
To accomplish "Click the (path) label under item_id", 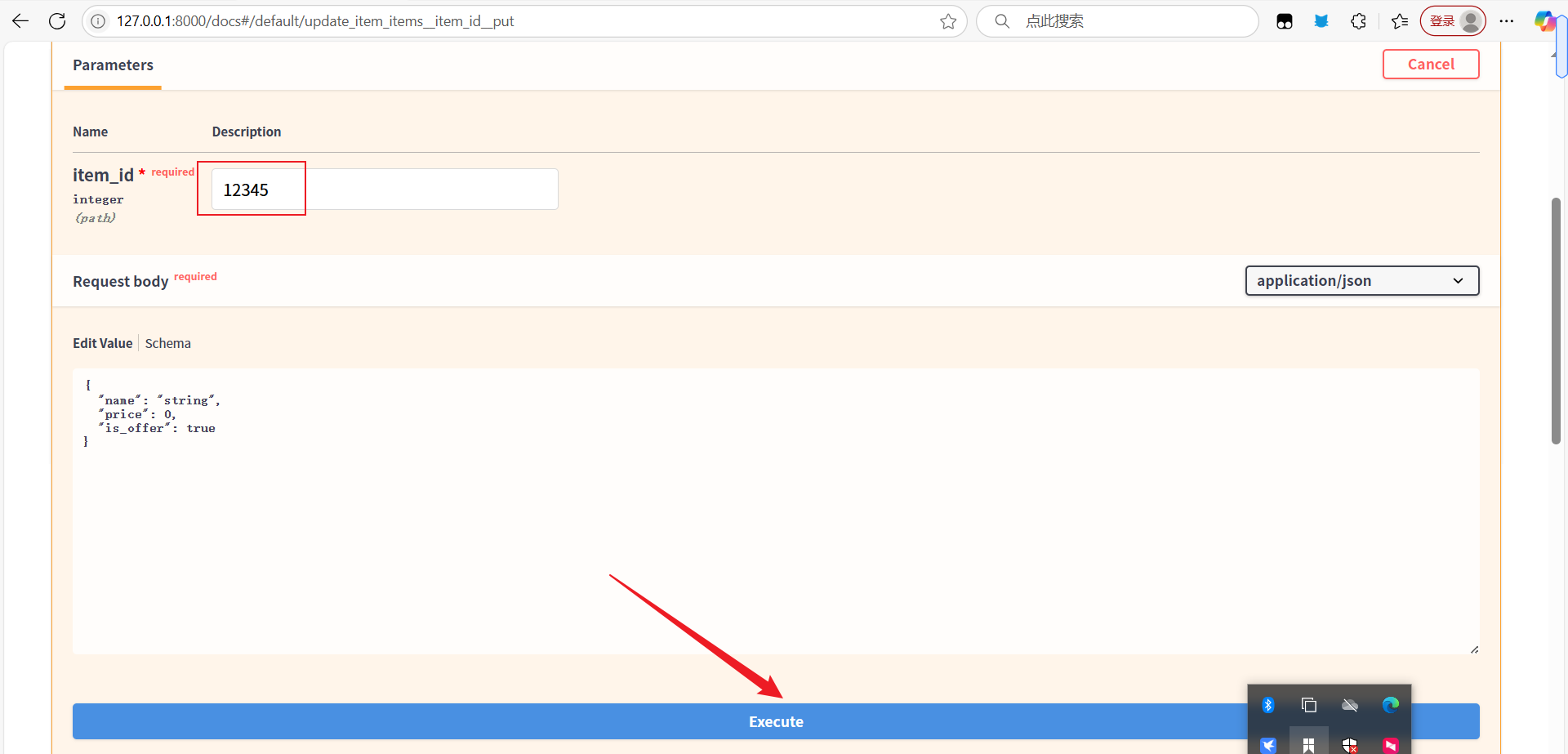I will tap(96, 218).
